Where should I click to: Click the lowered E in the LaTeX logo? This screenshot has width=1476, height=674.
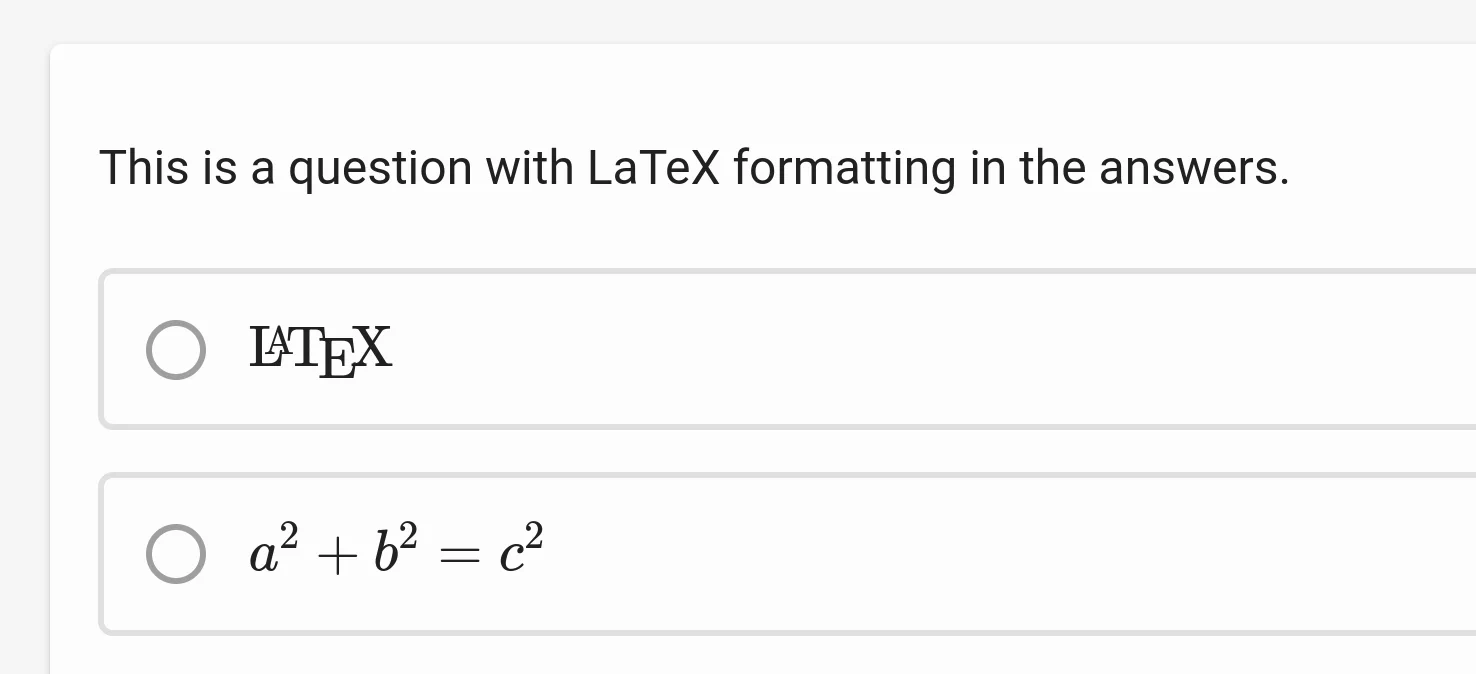click(338, 361)
